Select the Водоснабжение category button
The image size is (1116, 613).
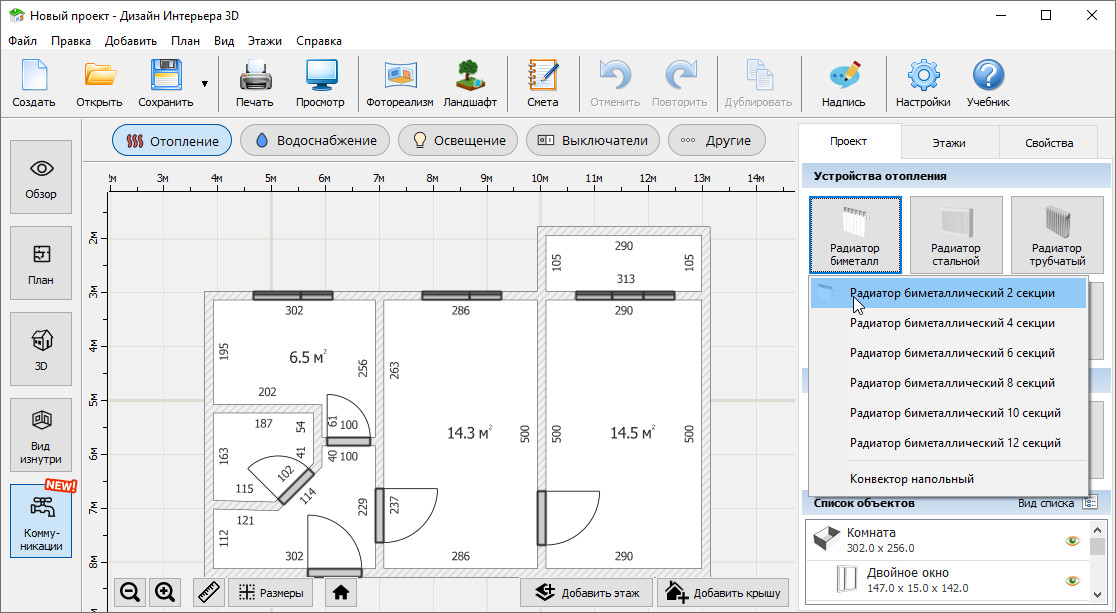(x=315, y=141)
